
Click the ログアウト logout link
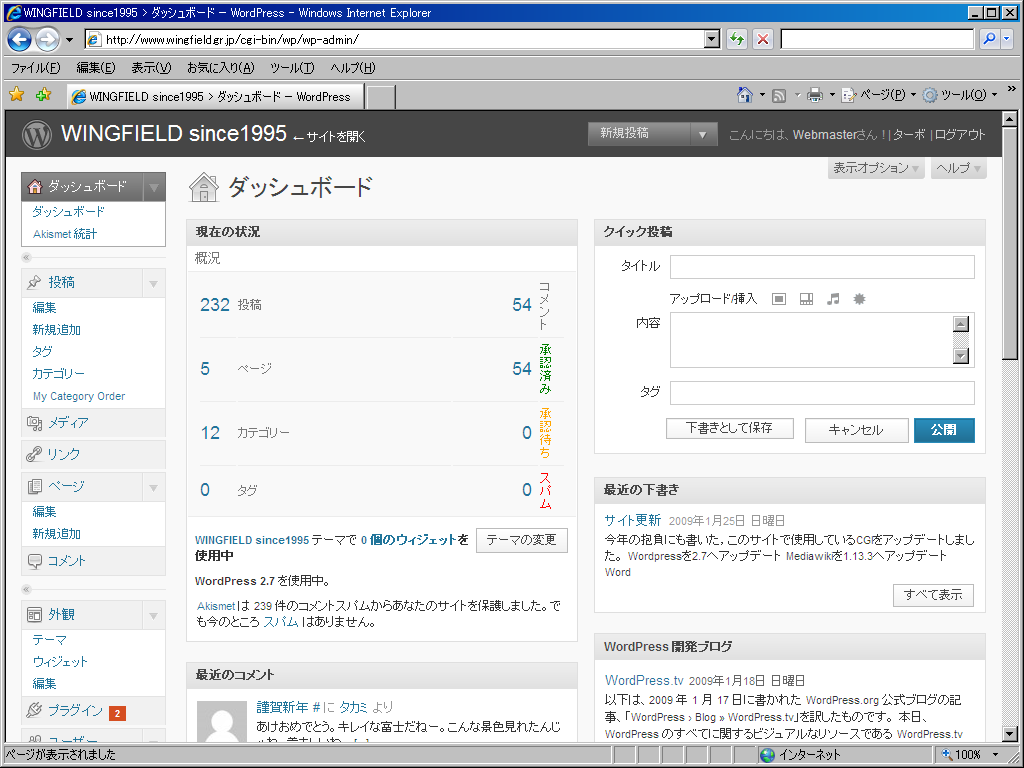click(x=960, y=135)
